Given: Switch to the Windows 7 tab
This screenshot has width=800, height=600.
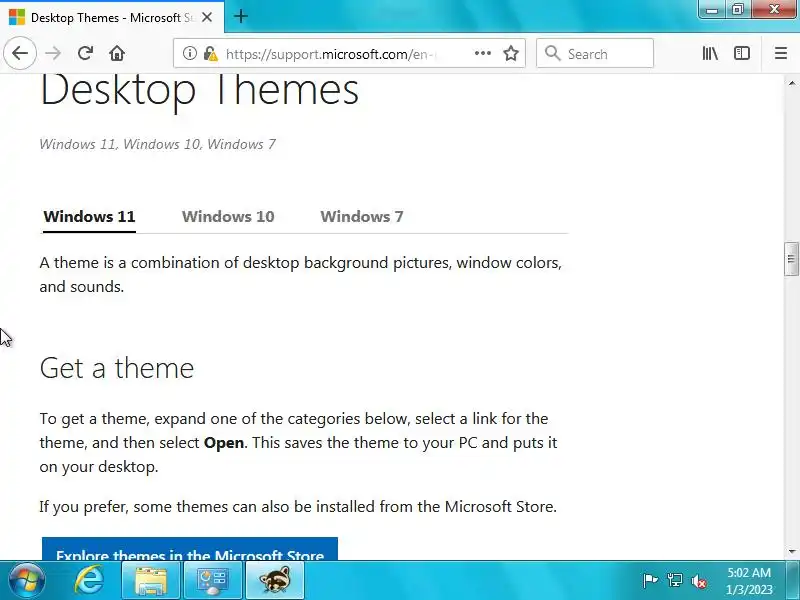Looking at the screenshot, I should click(362, 216).
